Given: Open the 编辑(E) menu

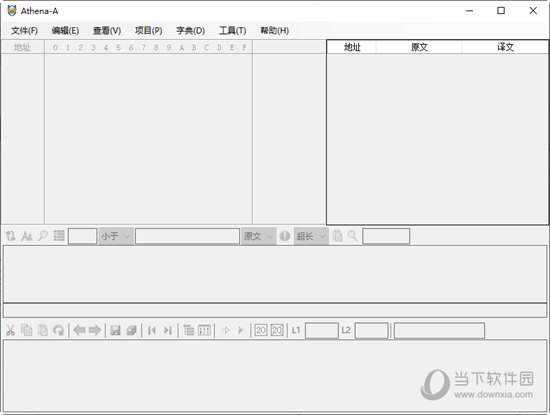Looking at the screenshot, I should click(x=65, y=31).
